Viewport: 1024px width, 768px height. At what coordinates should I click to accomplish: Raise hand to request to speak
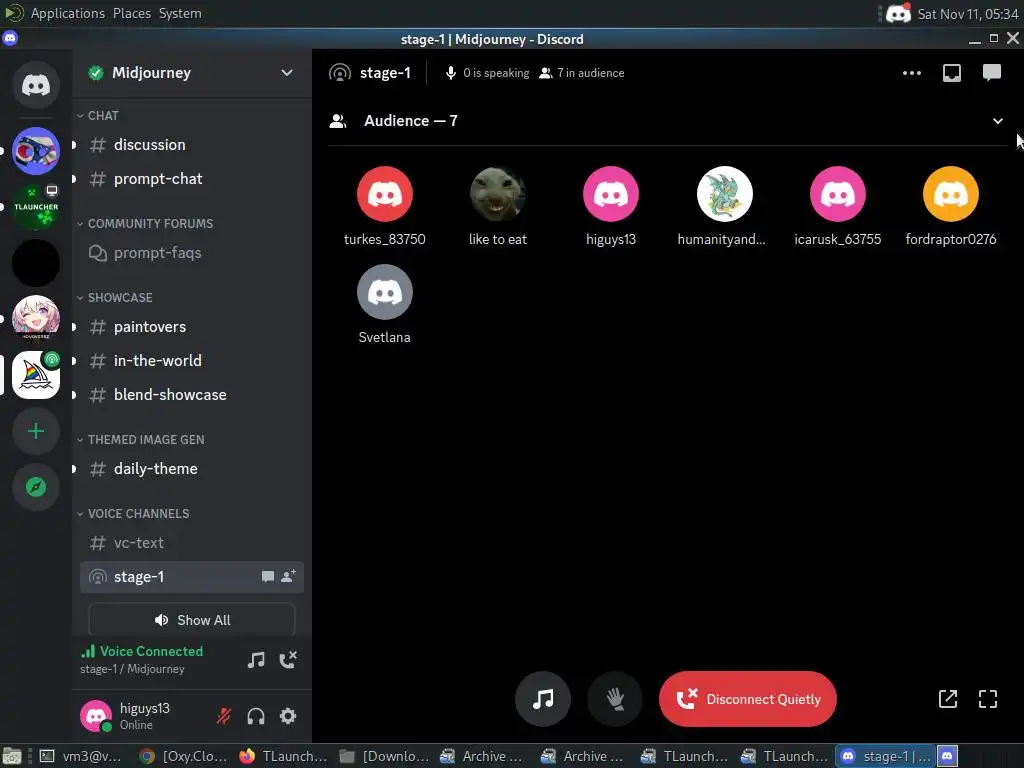tap(615, 699)
